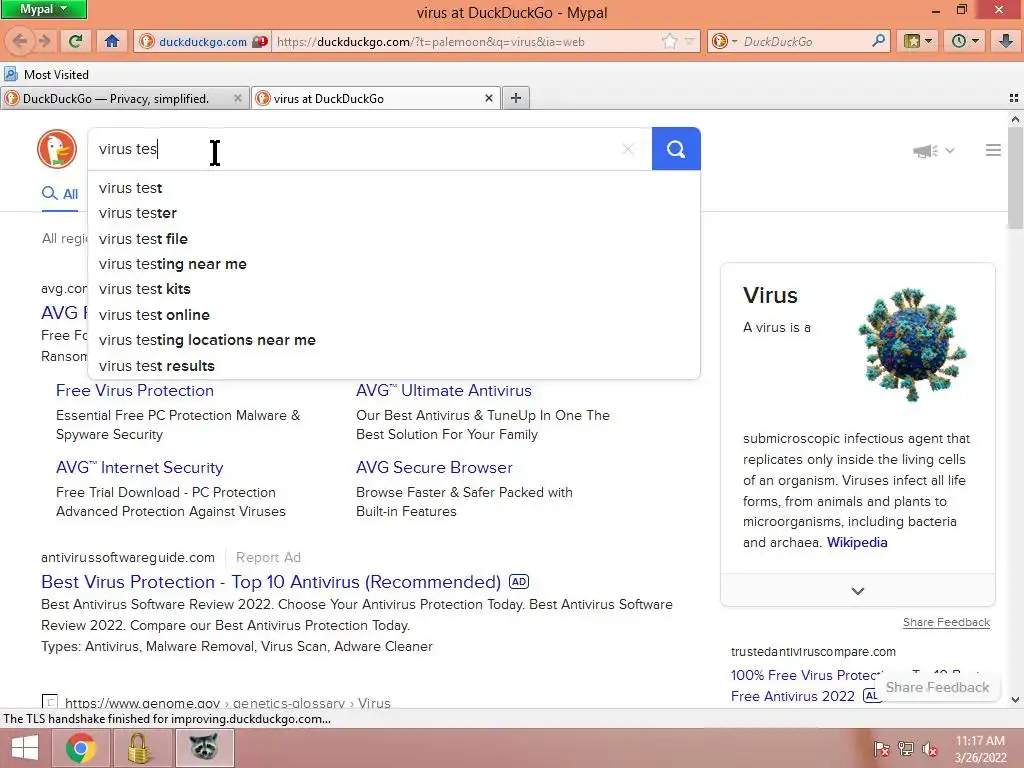Choose suggestion 'virus test kits'

[x=394, y=289]
